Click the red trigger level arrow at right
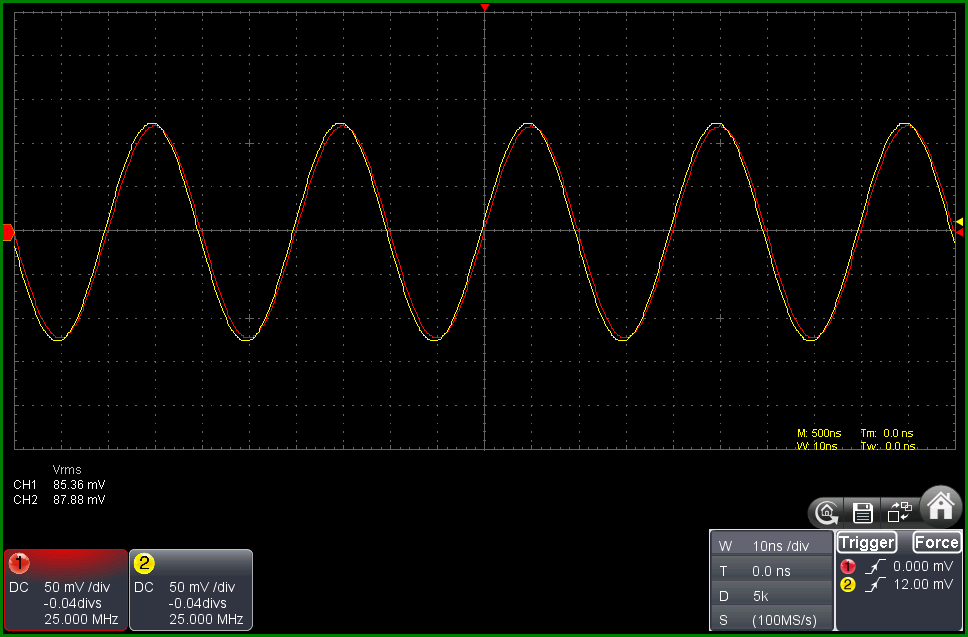968x637 pixels. (959, 232)
